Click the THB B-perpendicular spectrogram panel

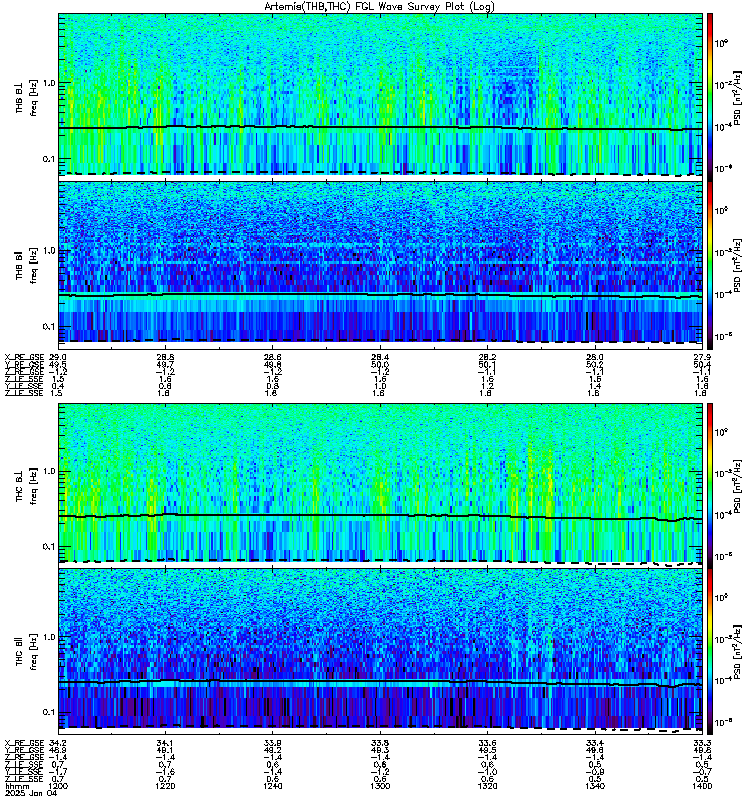point(381,95)
